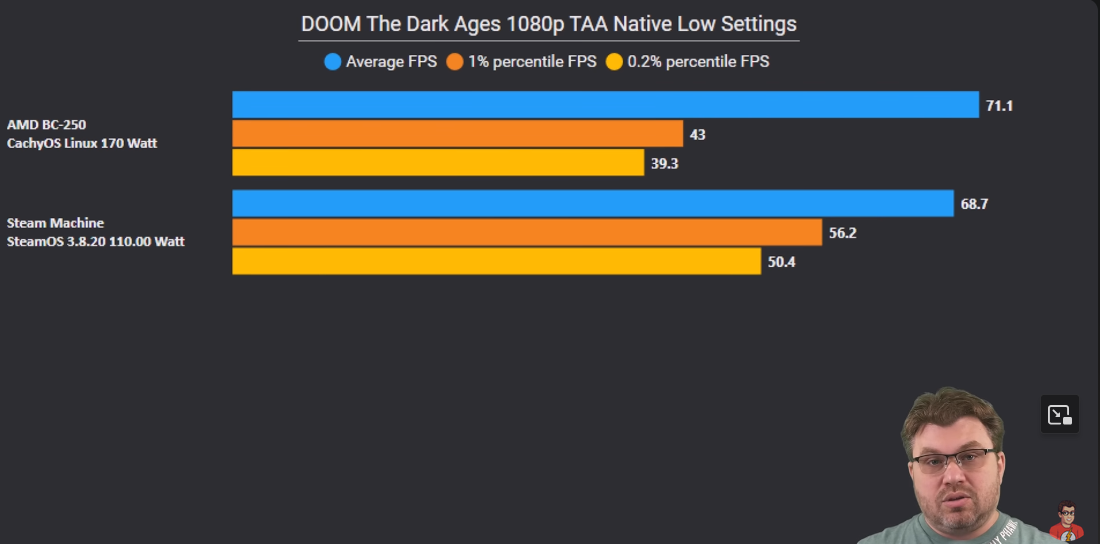
Task: Select the Steam Machine label
Action: coord(55,223)
